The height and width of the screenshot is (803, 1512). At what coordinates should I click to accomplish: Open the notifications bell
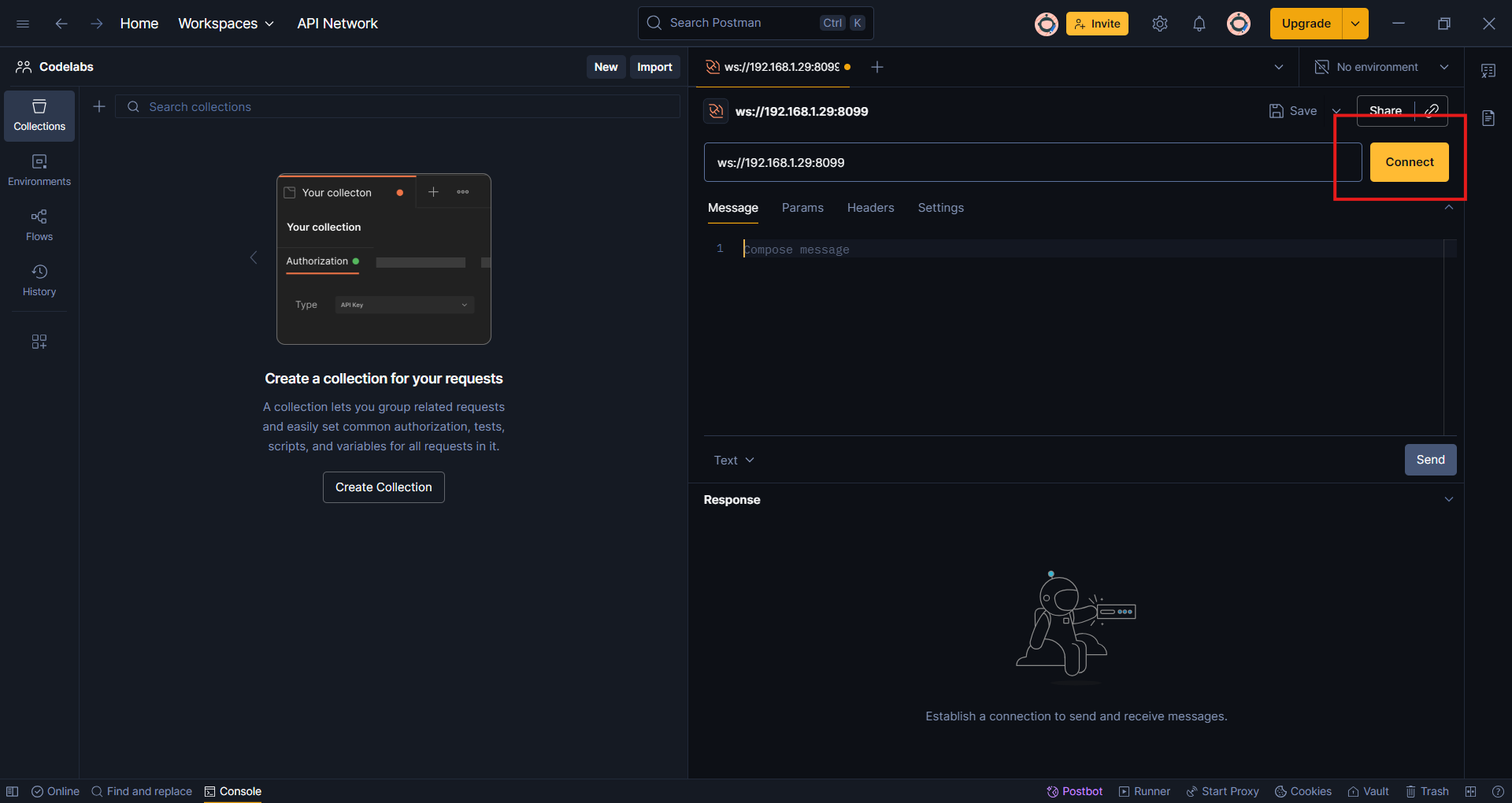(x=1199, y=24)
